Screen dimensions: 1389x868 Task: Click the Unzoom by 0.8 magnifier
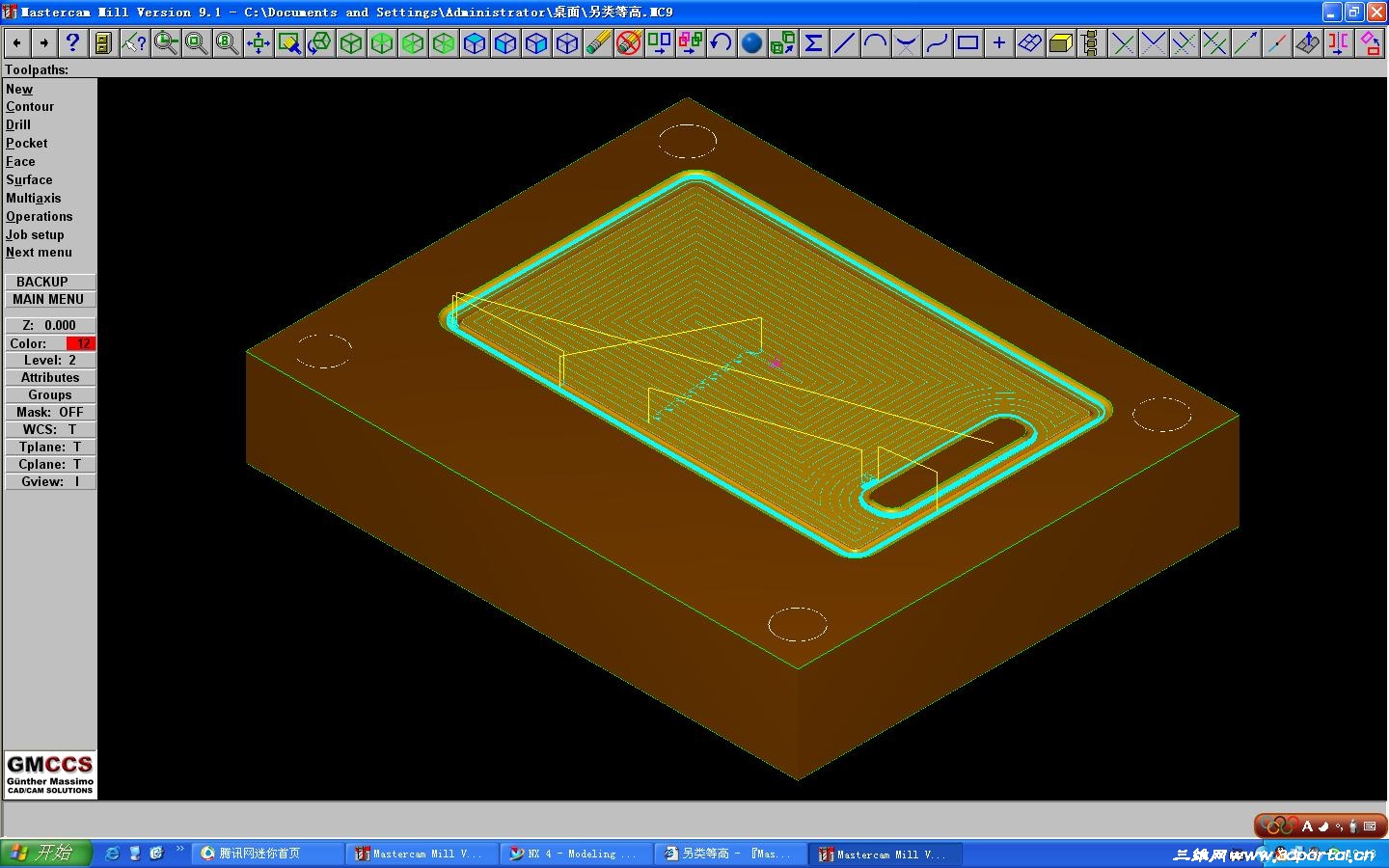pyautogui.click(x=227, y=42)
